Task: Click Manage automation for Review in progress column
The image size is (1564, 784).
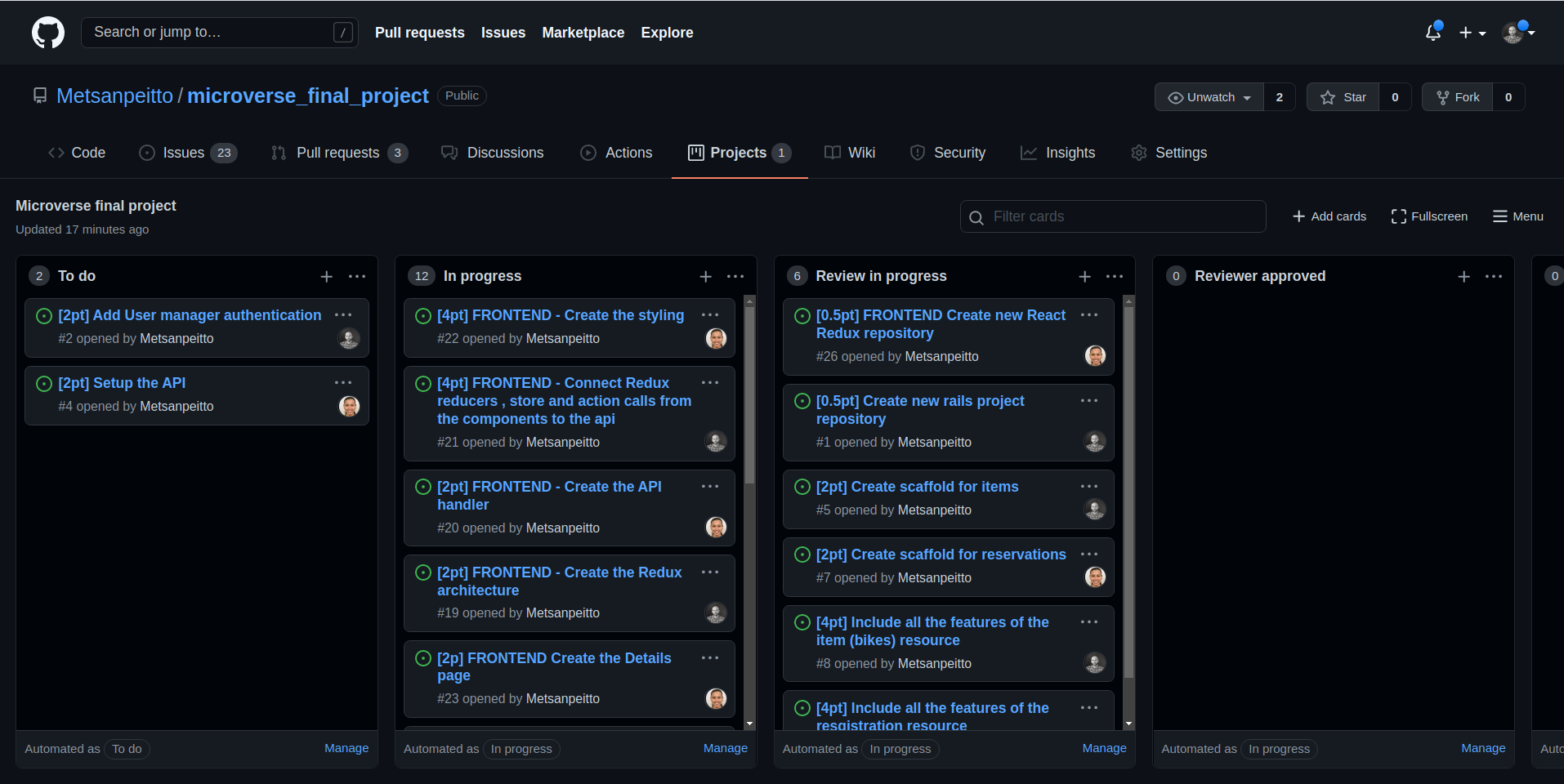Action: click(x=1105, y=748)
